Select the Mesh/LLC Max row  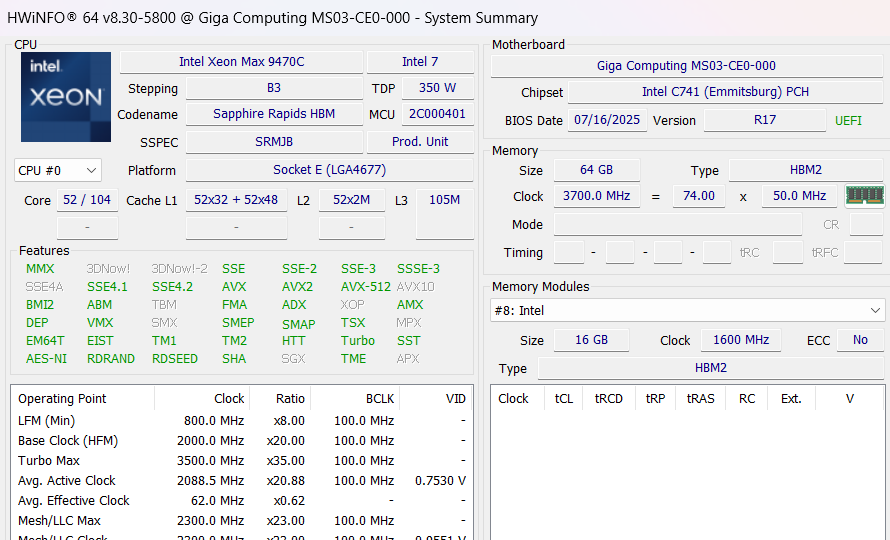242,520
